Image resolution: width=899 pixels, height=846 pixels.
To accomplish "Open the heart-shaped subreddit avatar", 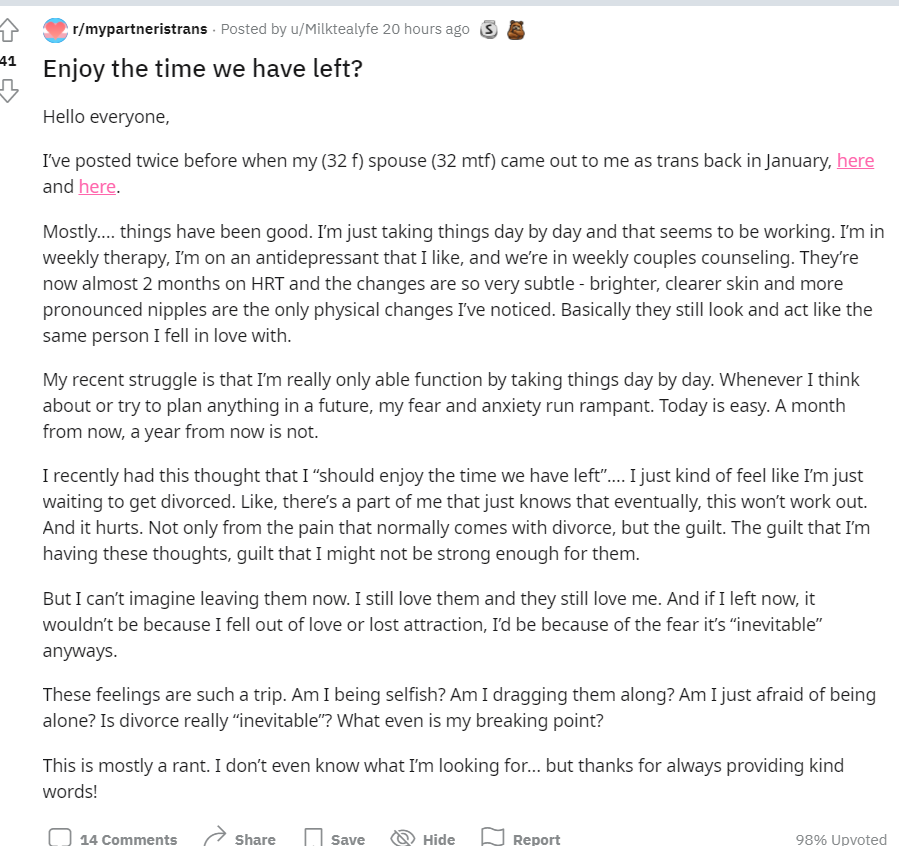I will (55, 30).
